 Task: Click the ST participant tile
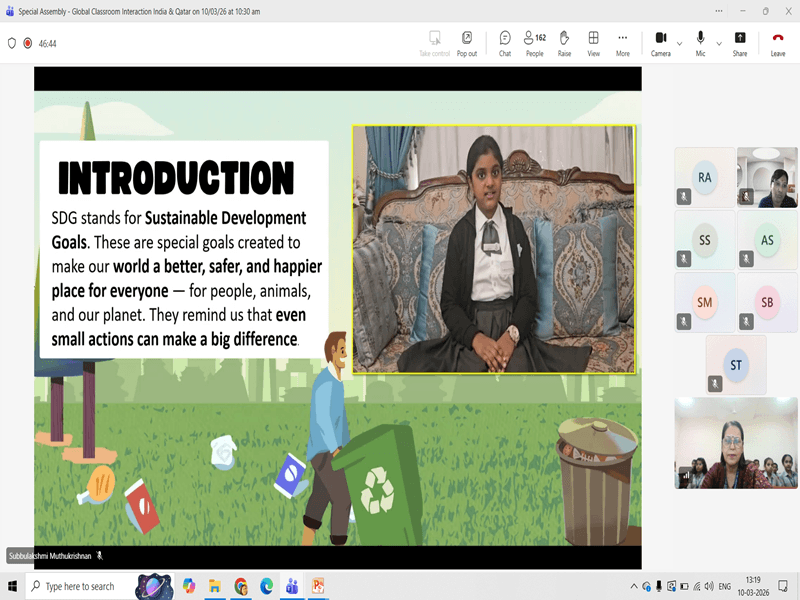[736, 365]
